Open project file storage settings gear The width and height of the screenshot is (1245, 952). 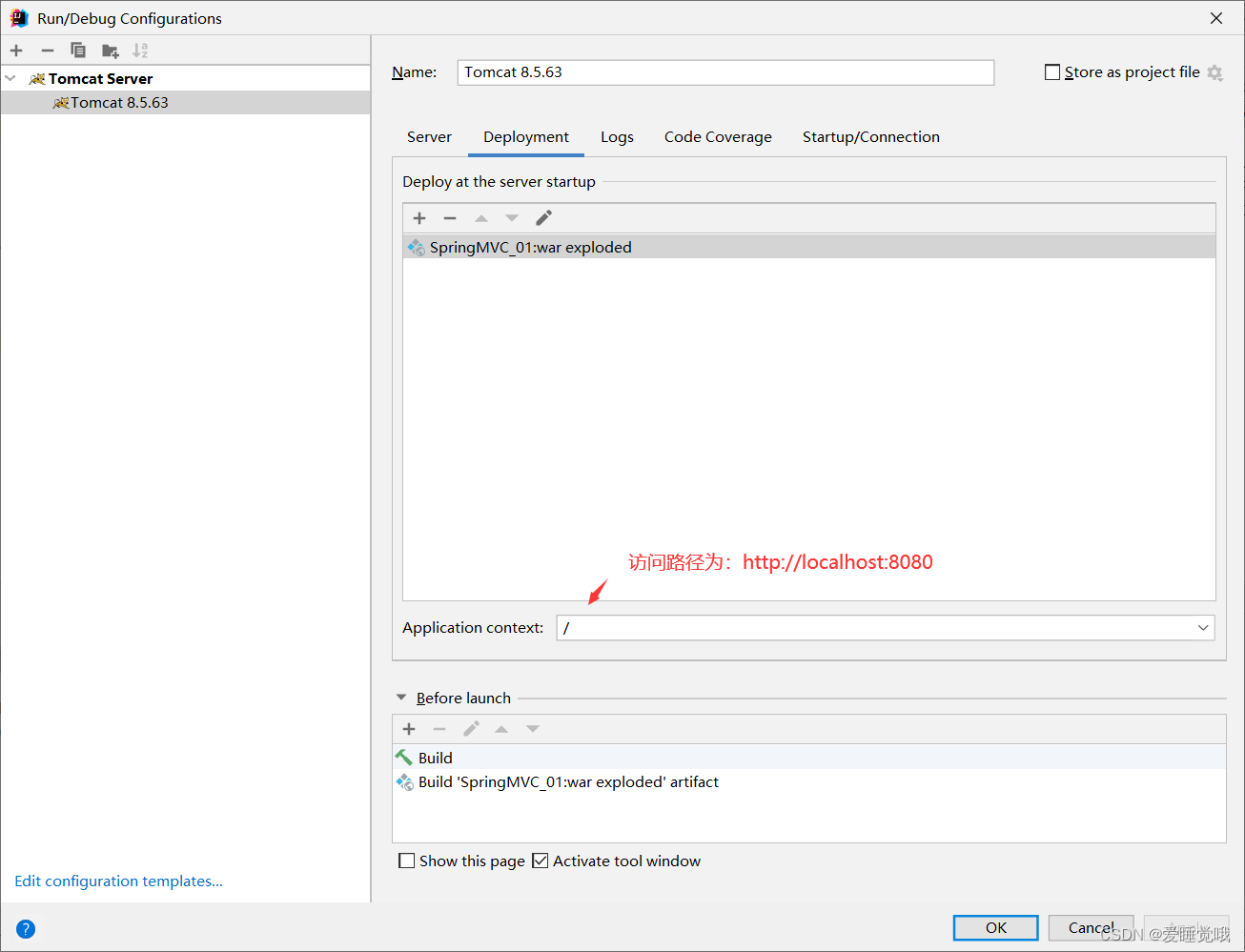pyautogui.click(x=1214, y=72)
